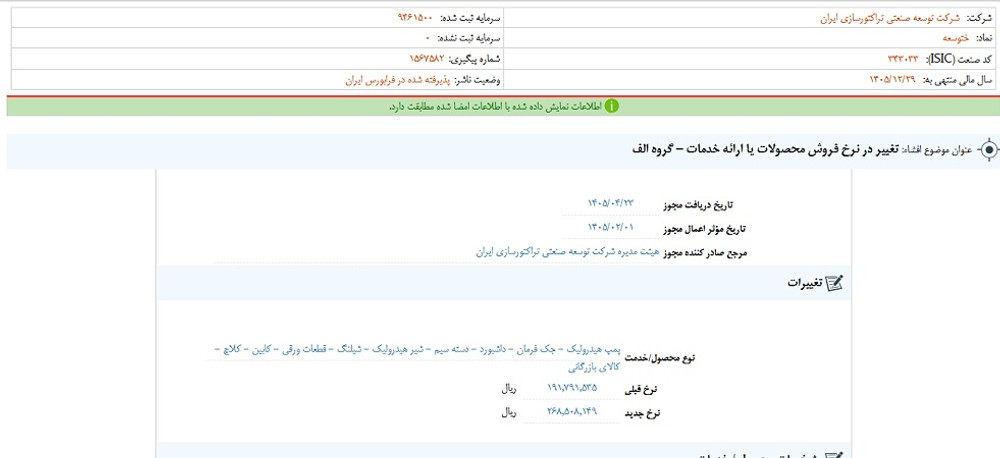
Task: Click the message اطلاعات نمایش داده شده با اطلاعات امضا شده مطابقت دارد
Action: click(496, 107)
